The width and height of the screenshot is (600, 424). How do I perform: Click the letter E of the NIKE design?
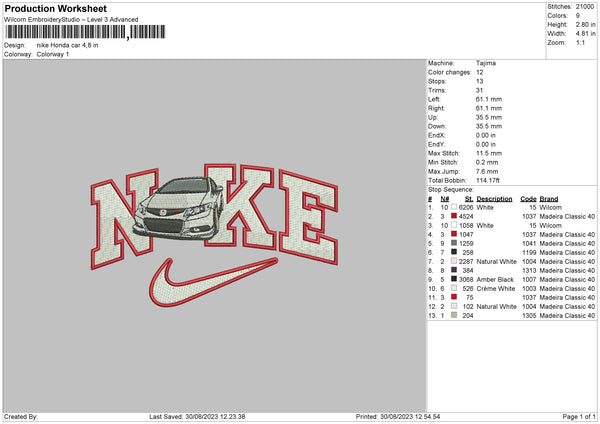308,217
